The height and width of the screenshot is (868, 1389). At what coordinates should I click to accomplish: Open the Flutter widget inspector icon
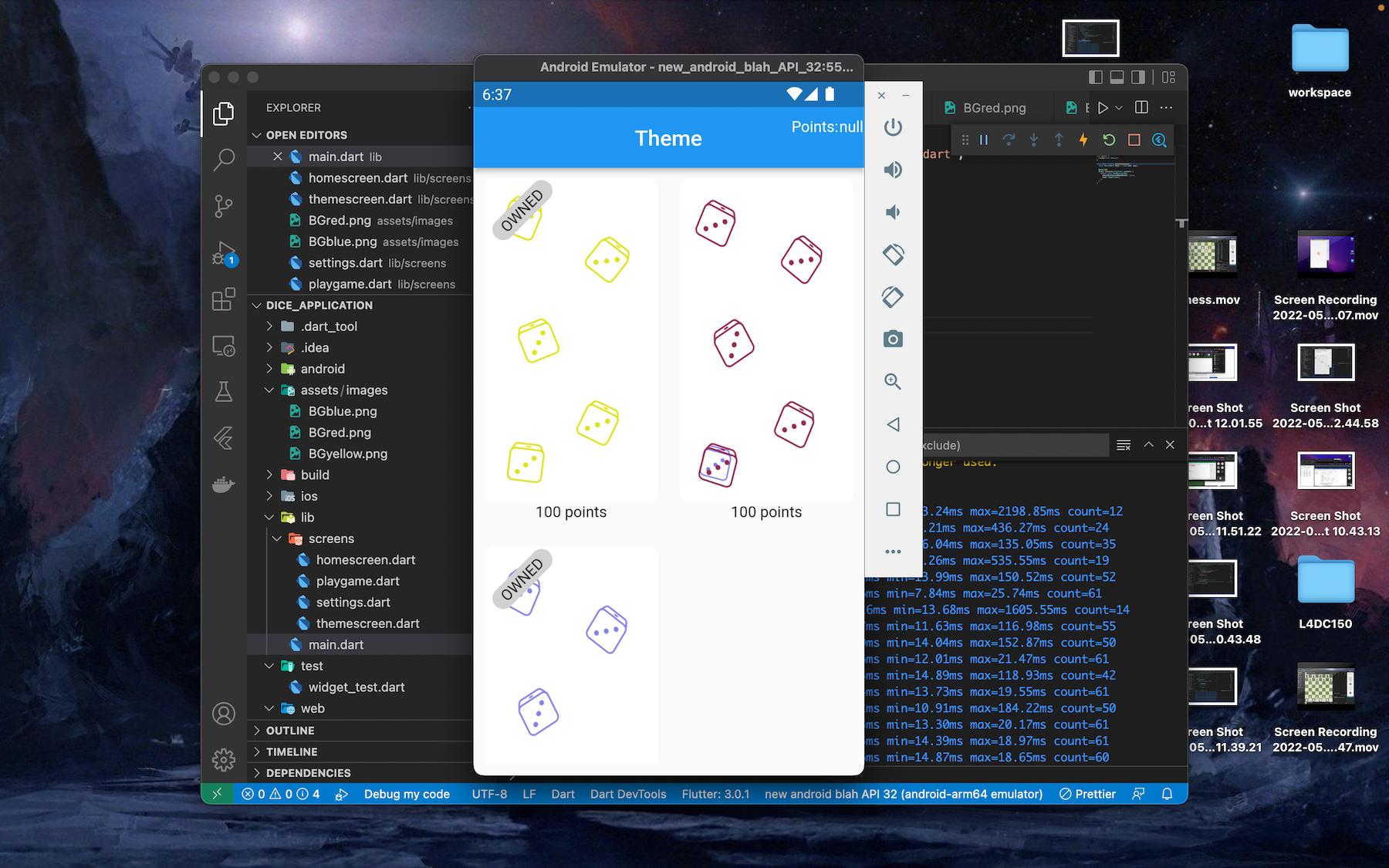tap(1159, 140)
